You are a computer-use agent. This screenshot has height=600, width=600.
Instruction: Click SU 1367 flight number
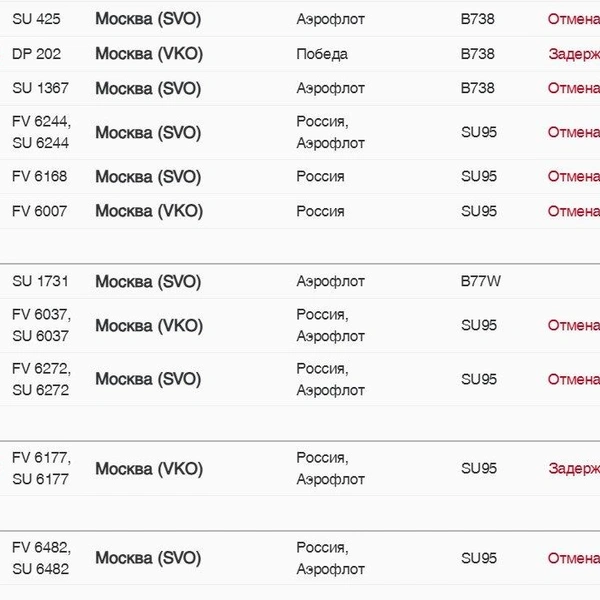[40, 88]
